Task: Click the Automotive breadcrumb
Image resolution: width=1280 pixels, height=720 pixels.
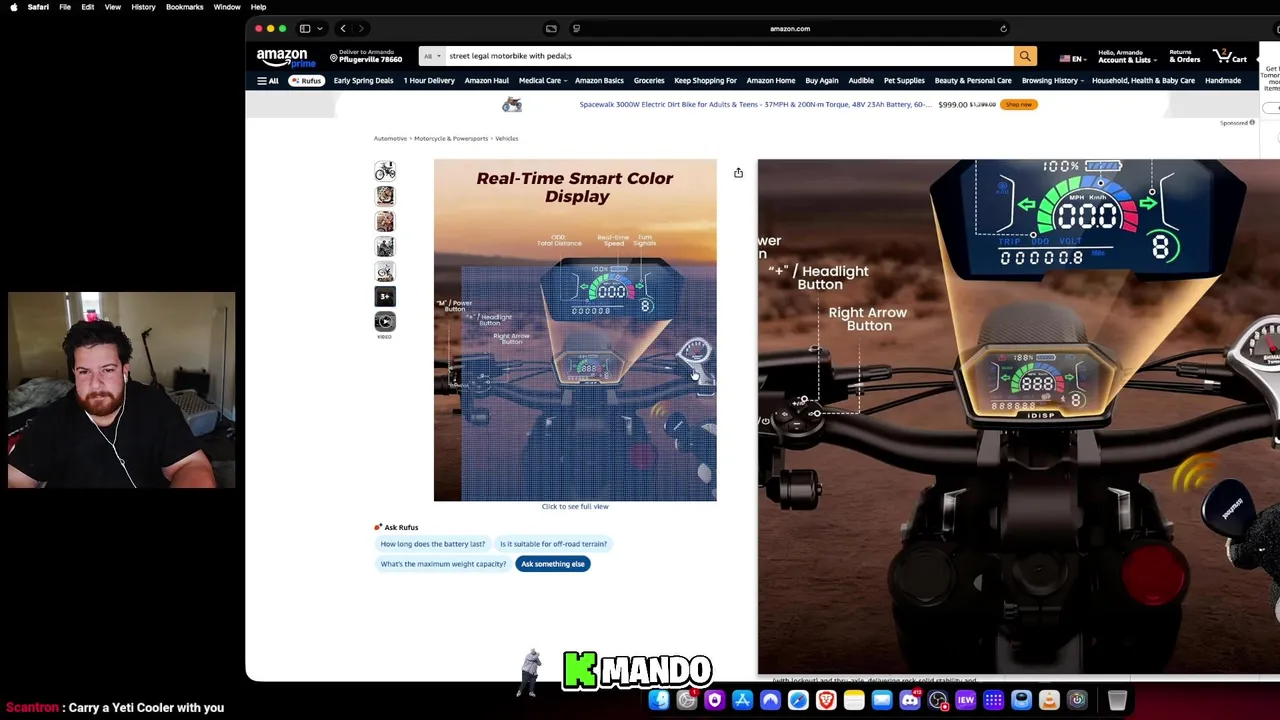Action: (x=390, y=139)
